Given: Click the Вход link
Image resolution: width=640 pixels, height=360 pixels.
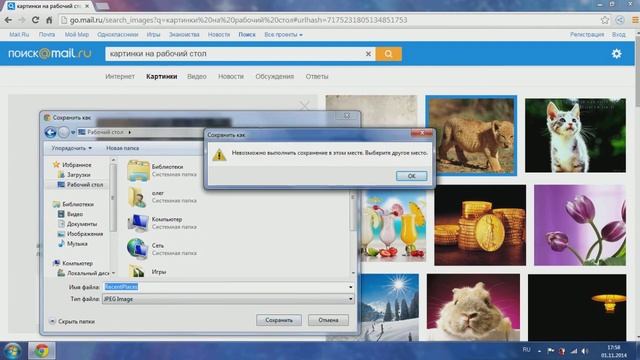Looking at the screenshot, I should pyautogui.click(x=618, y=35).
